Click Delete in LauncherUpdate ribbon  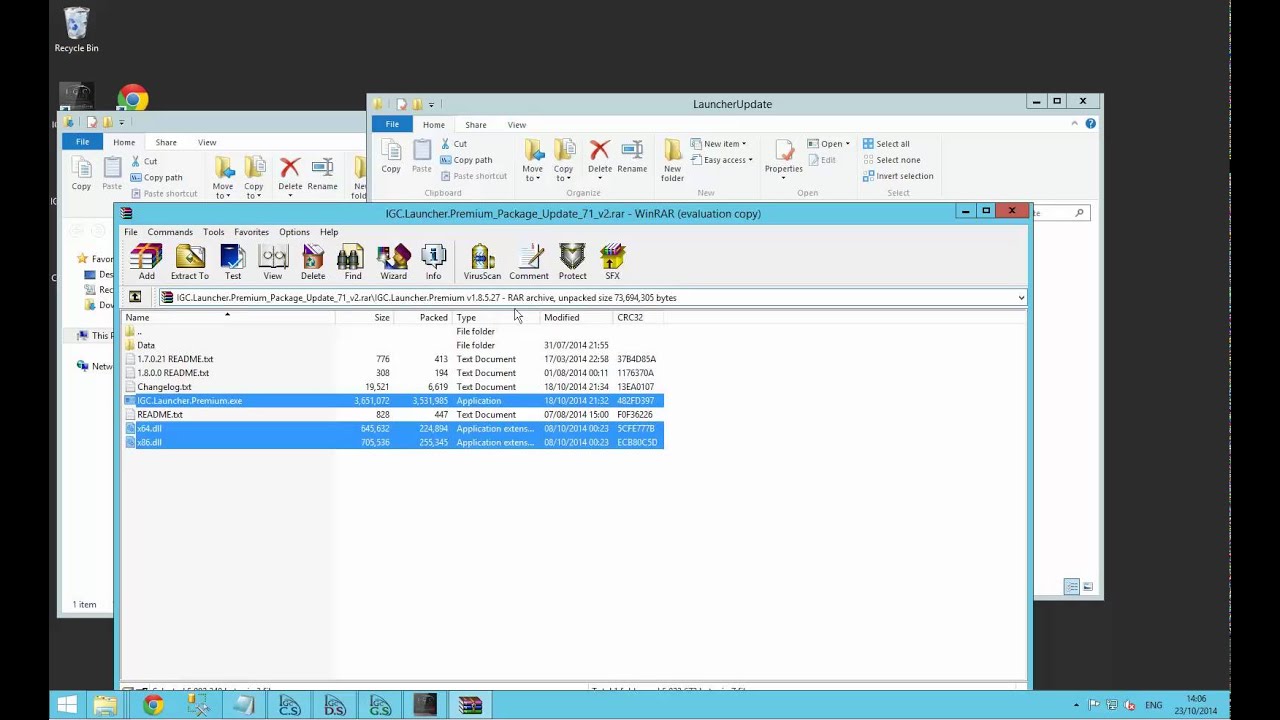click(x=600, y=157)
